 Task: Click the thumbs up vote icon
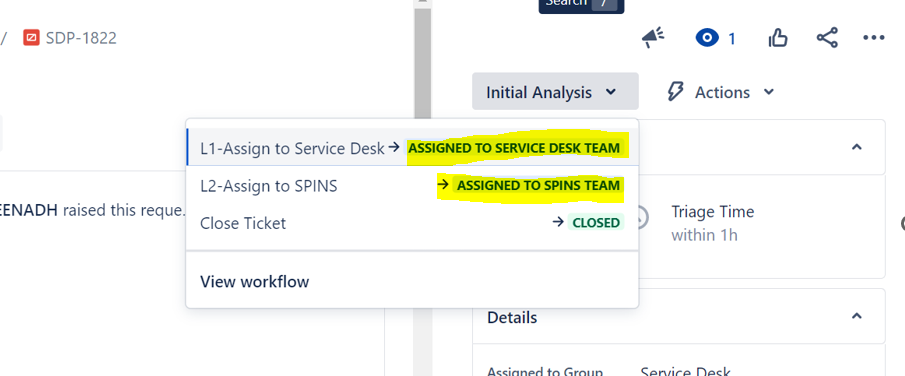[778, 39]
